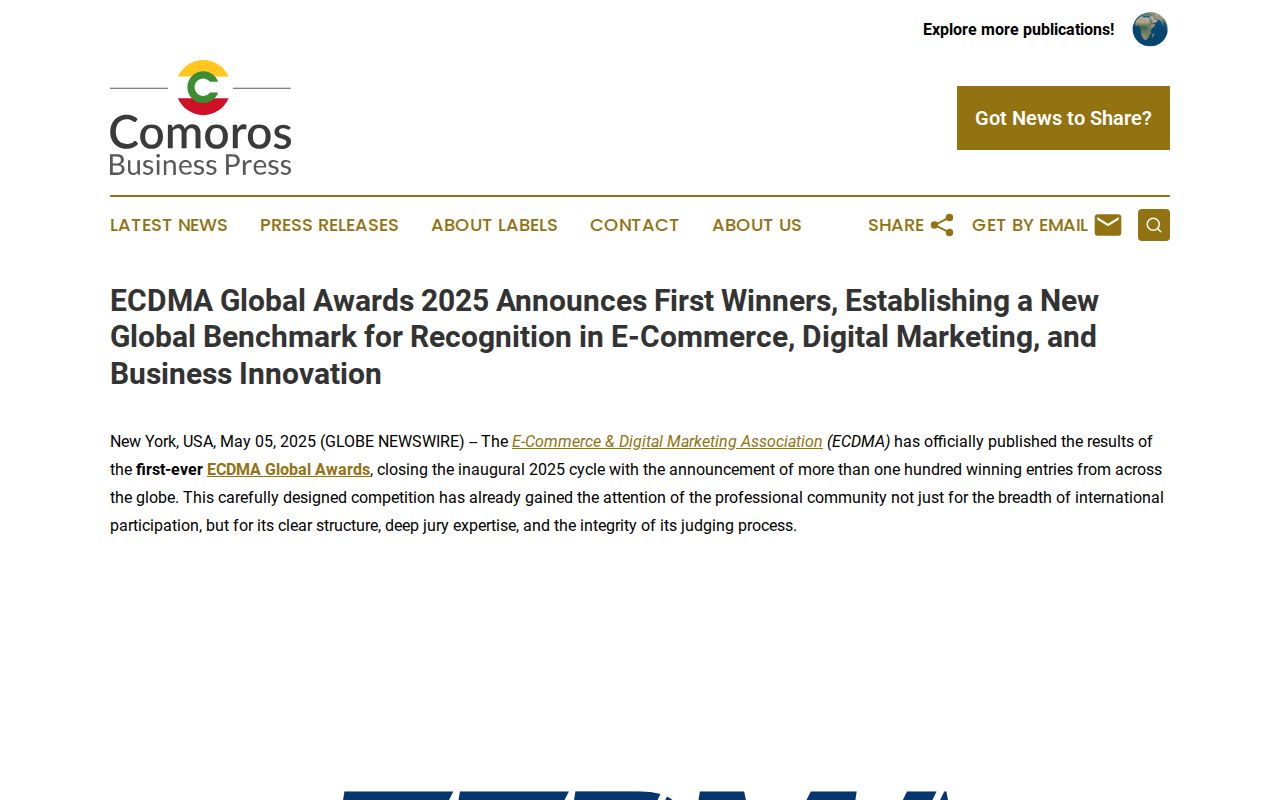This screenshot has width=1280, height=800.
Task: Select the globe icon near Explore more publications
Action: coord(1149,29)
